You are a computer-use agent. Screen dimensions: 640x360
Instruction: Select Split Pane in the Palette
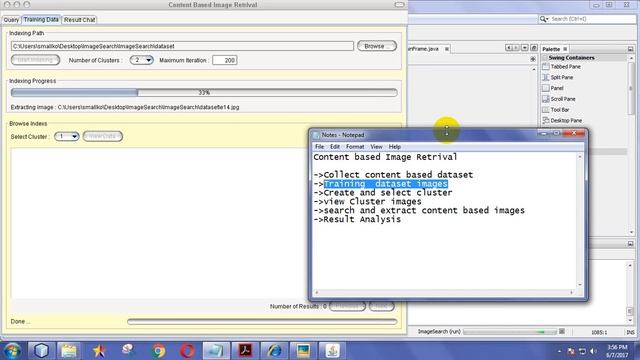(x=562, y=77)
